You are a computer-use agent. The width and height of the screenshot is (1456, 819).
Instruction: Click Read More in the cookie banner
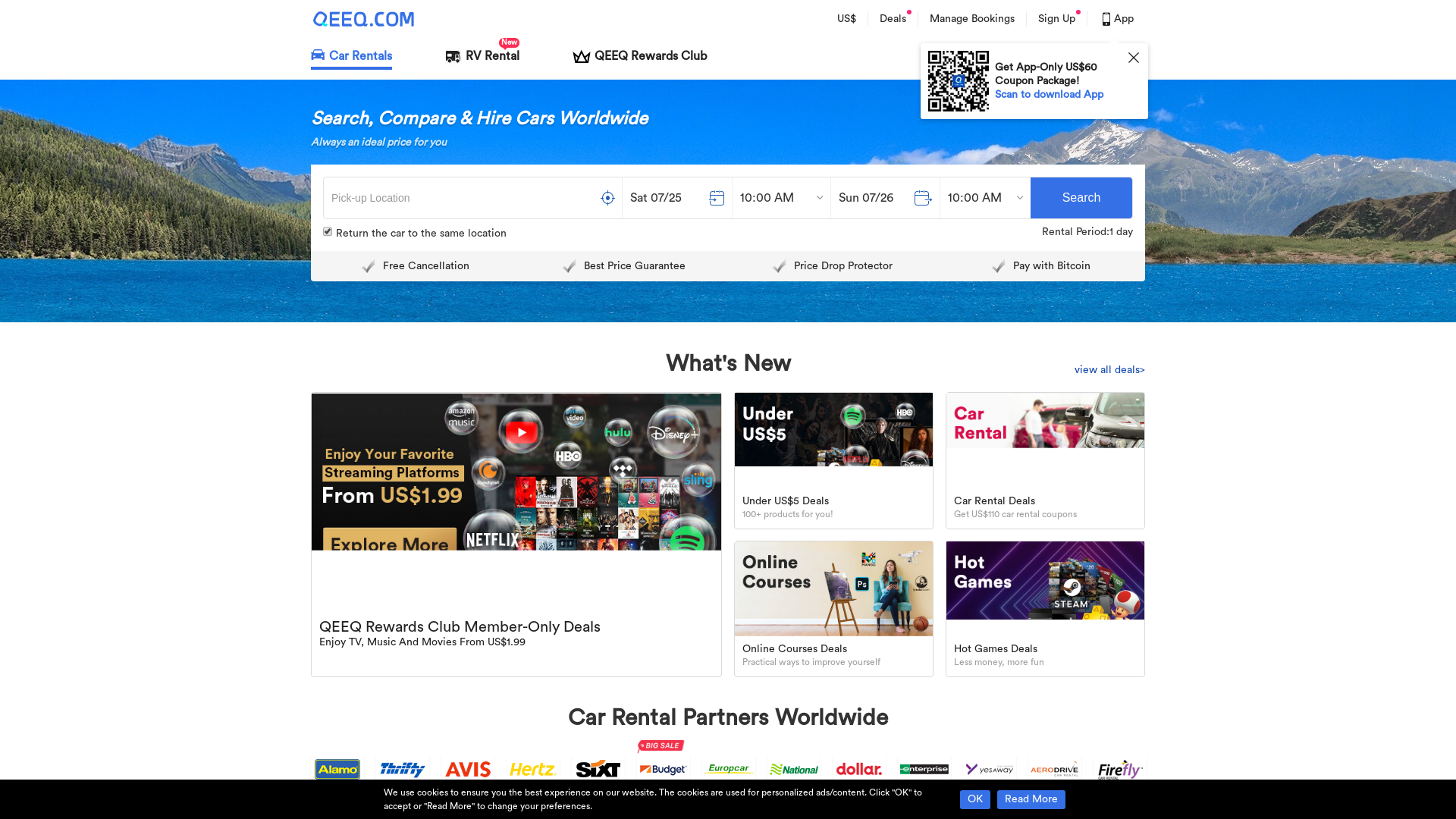(x=1031, y=799)
